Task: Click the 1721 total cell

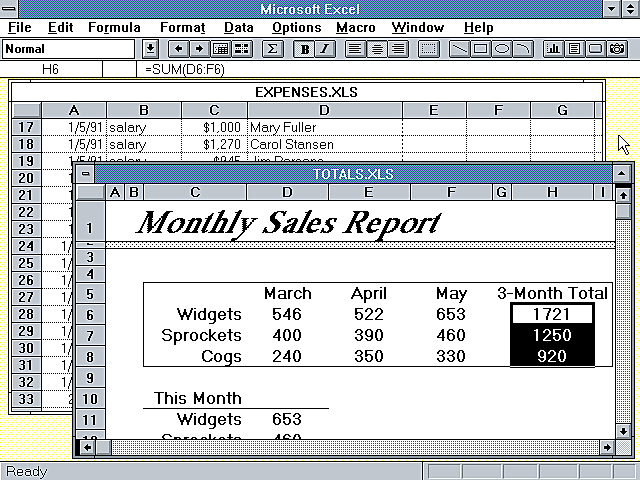Action: click(552, 314)
